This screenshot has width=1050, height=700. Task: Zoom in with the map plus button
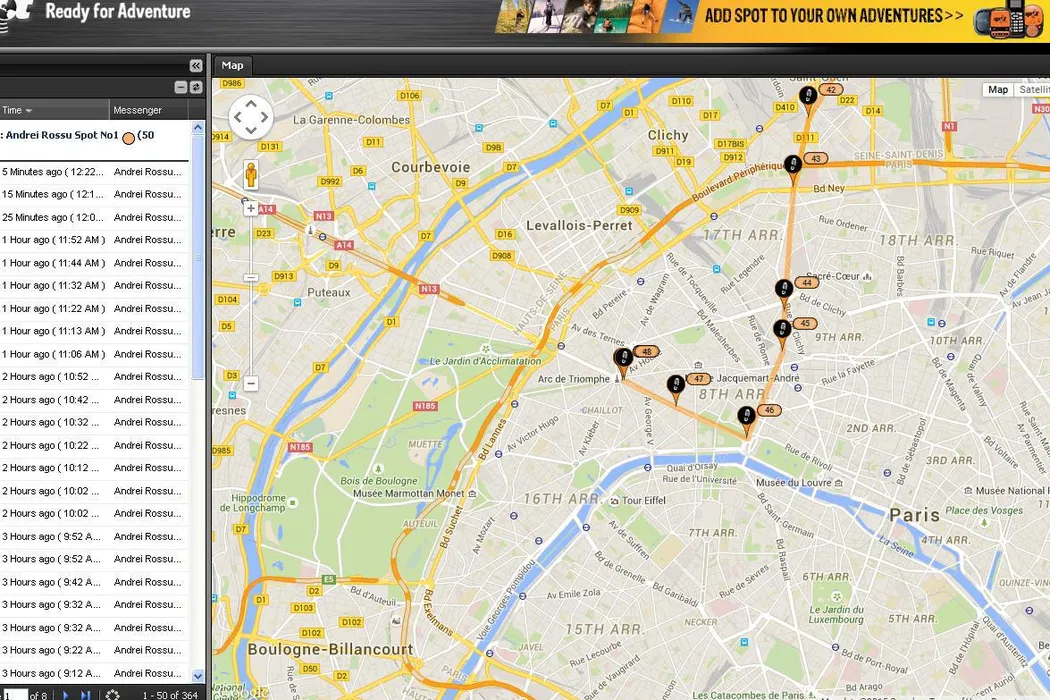coord(250,209)
